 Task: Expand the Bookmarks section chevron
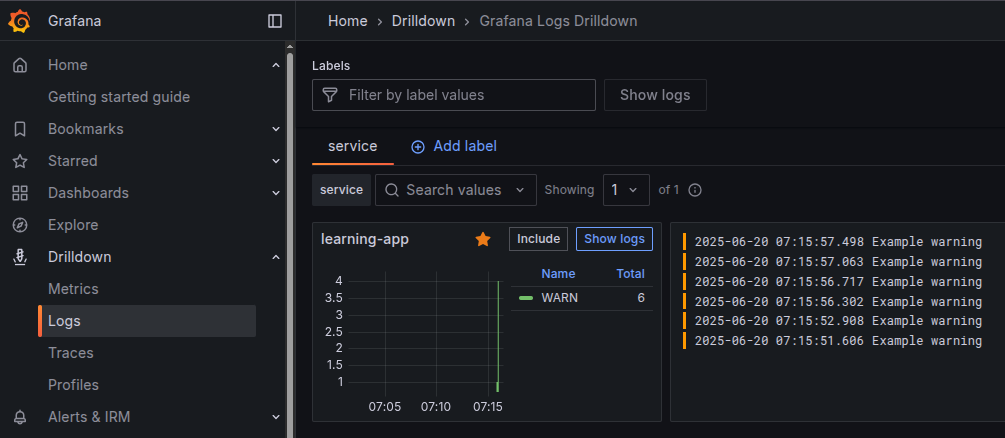276,129
